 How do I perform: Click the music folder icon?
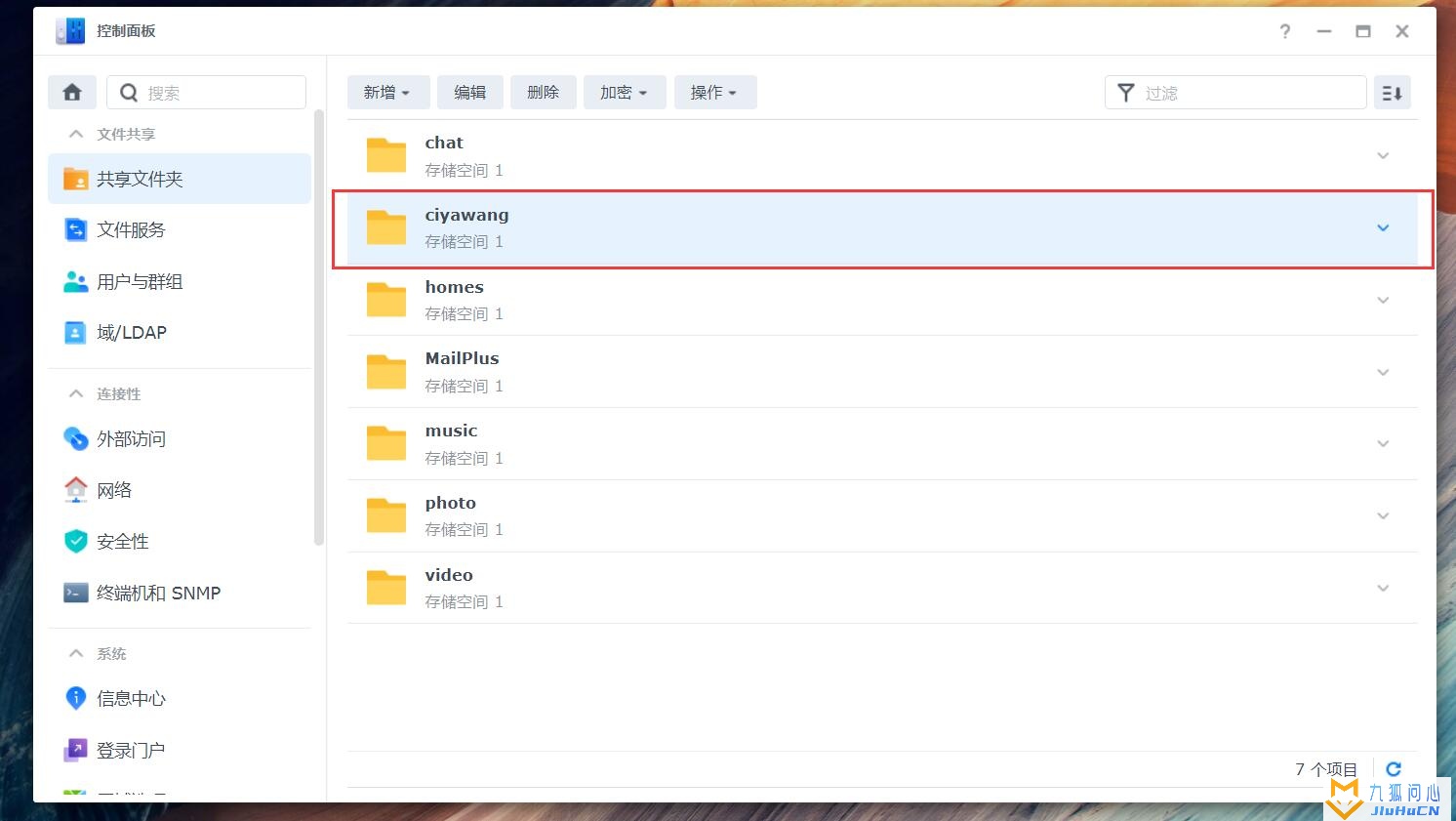click(386, 443)
